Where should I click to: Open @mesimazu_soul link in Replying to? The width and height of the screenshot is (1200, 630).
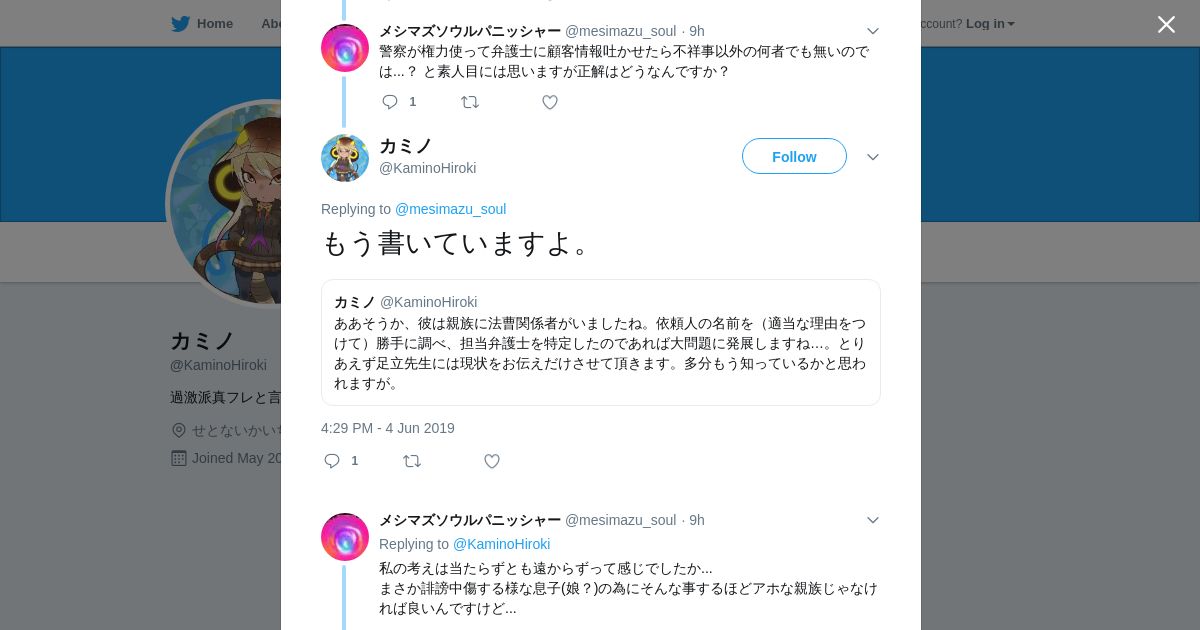(450, 209)
